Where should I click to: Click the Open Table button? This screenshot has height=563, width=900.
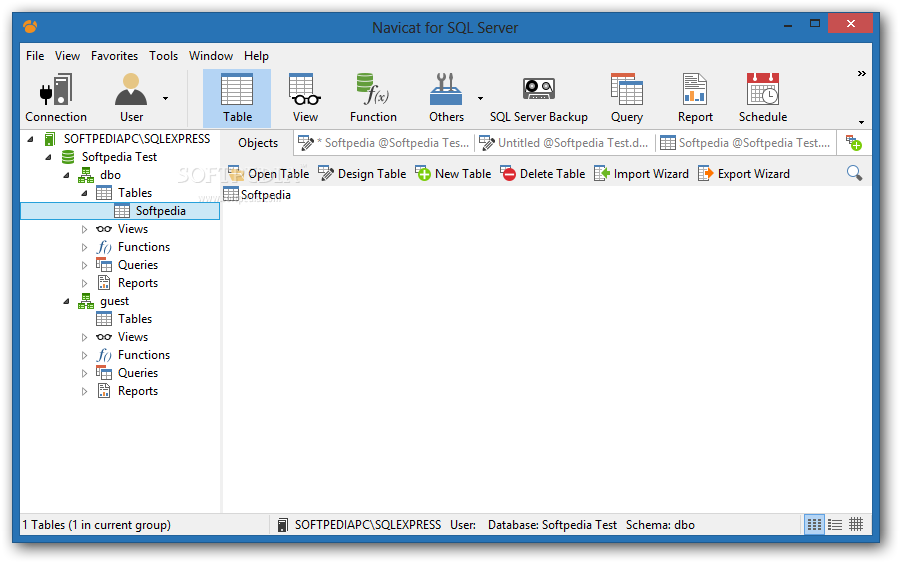[269, 173]
